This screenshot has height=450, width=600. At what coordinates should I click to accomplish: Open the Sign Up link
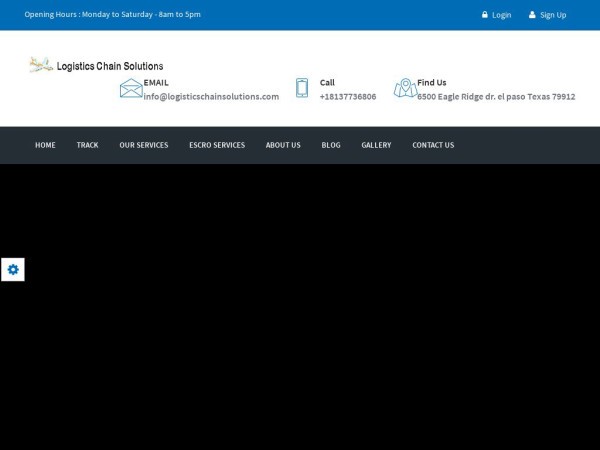pos(553,15)
